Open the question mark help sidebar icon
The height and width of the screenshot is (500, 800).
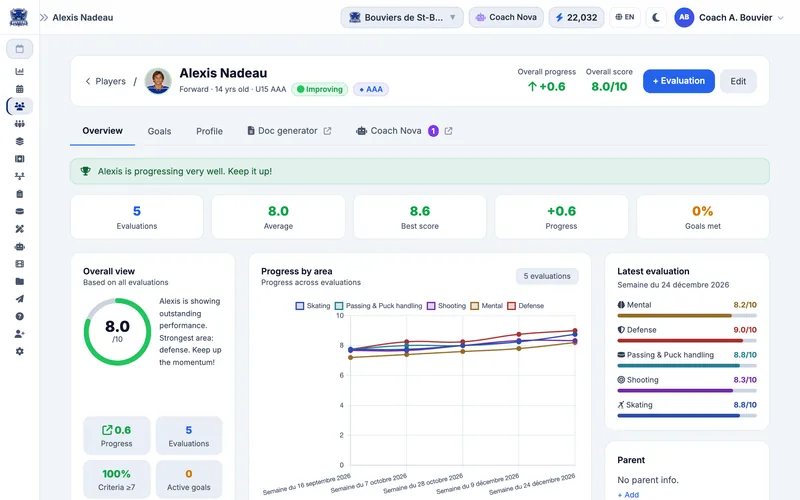click(x=19, y=316)
